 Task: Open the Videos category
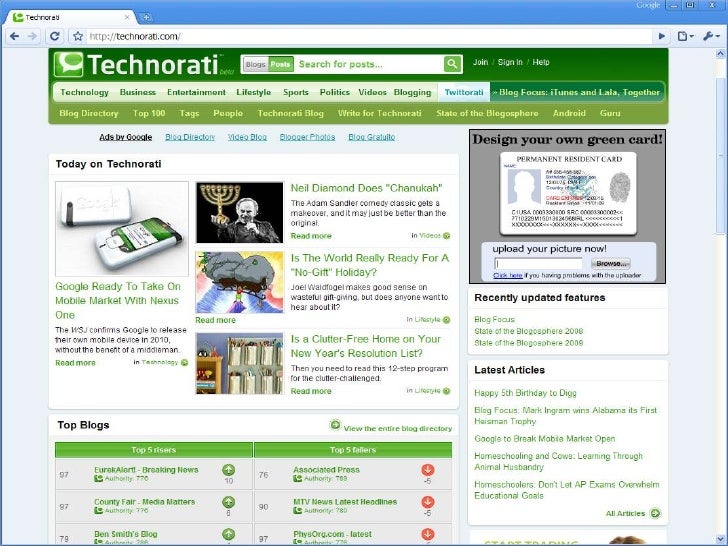coord(372,92)
